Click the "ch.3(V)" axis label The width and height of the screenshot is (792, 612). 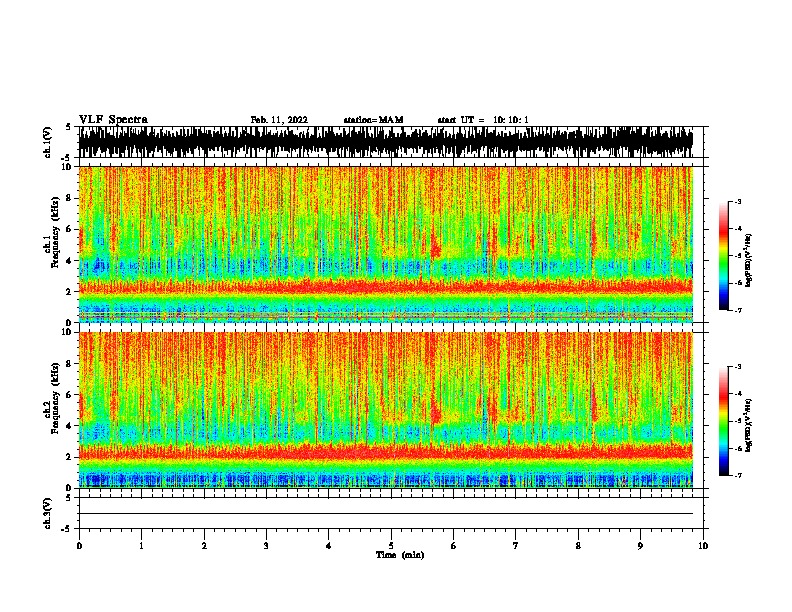(x=48, y=513)
